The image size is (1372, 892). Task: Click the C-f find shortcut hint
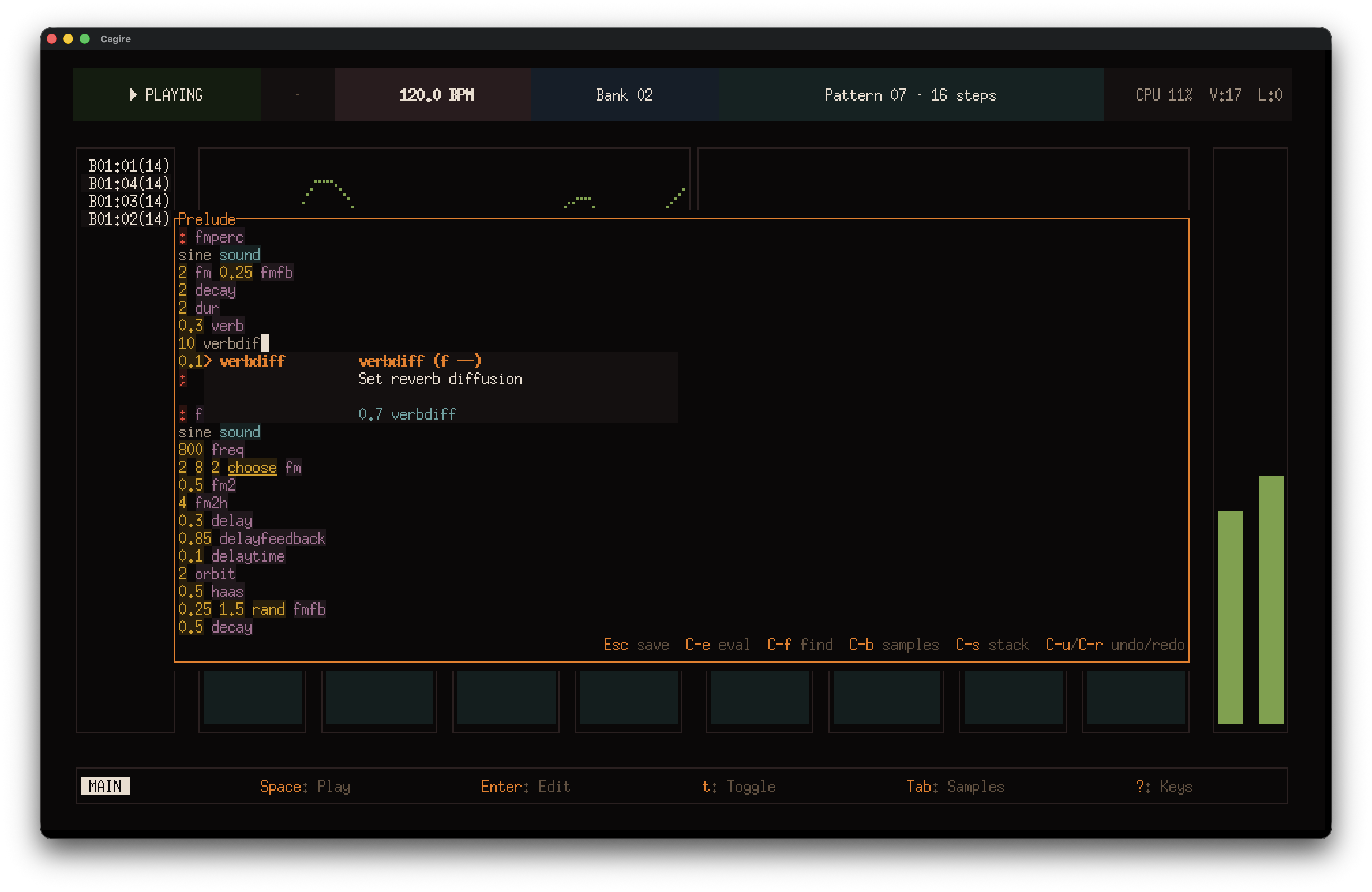[800, 645]
